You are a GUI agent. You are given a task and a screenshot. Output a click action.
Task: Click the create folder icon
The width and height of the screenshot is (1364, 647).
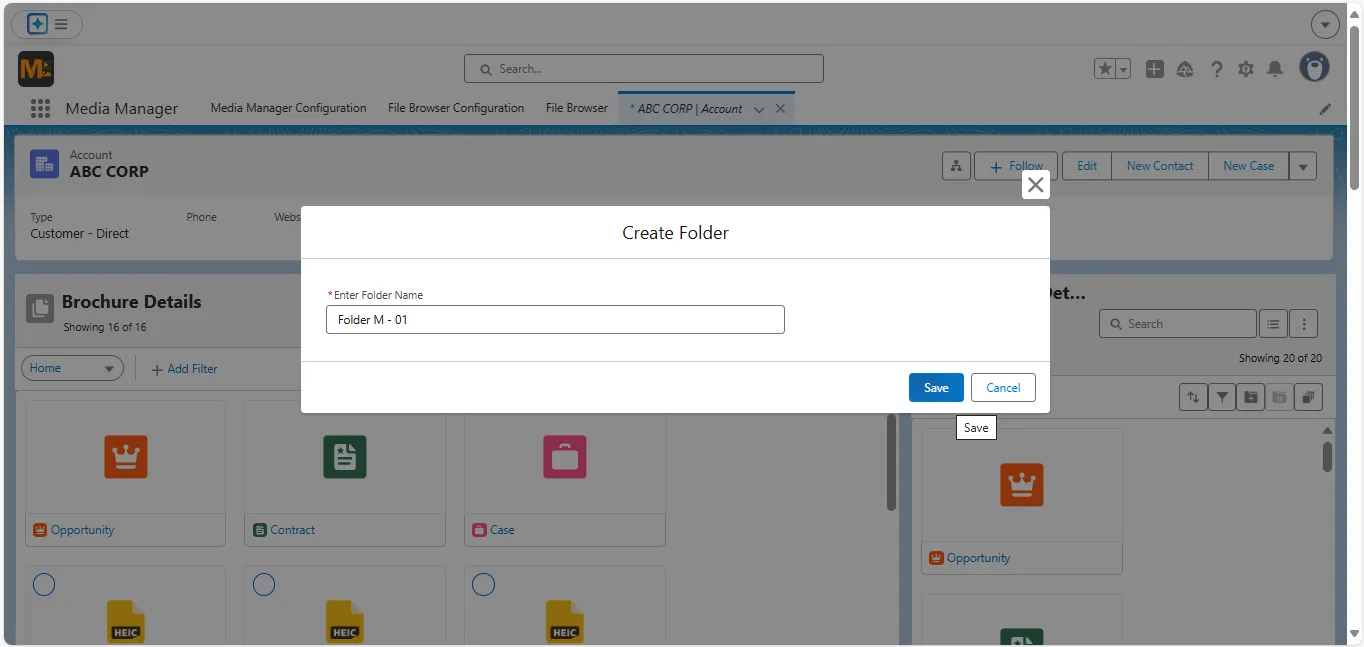[x=1250, y=397]
